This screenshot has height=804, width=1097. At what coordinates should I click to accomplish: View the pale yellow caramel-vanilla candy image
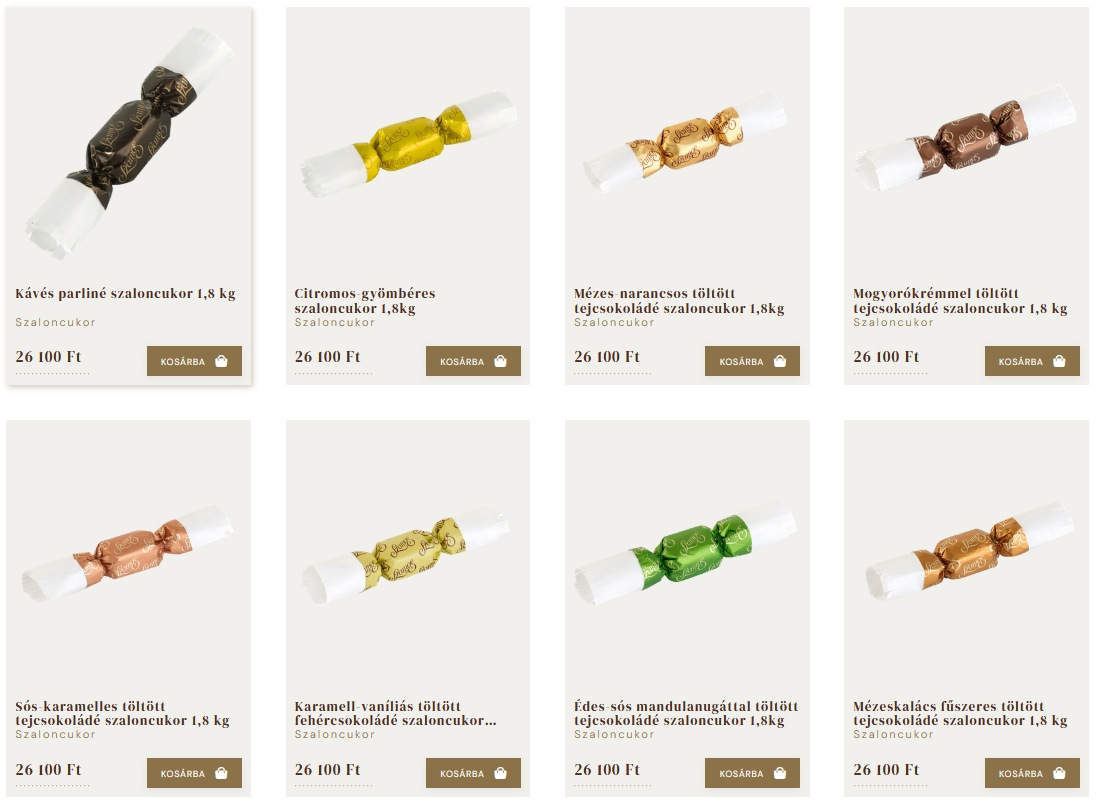404,553
